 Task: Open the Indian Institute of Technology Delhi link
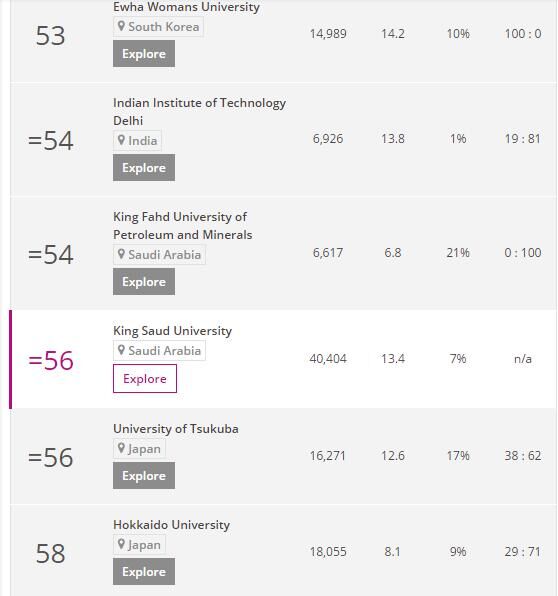(199, 112)
